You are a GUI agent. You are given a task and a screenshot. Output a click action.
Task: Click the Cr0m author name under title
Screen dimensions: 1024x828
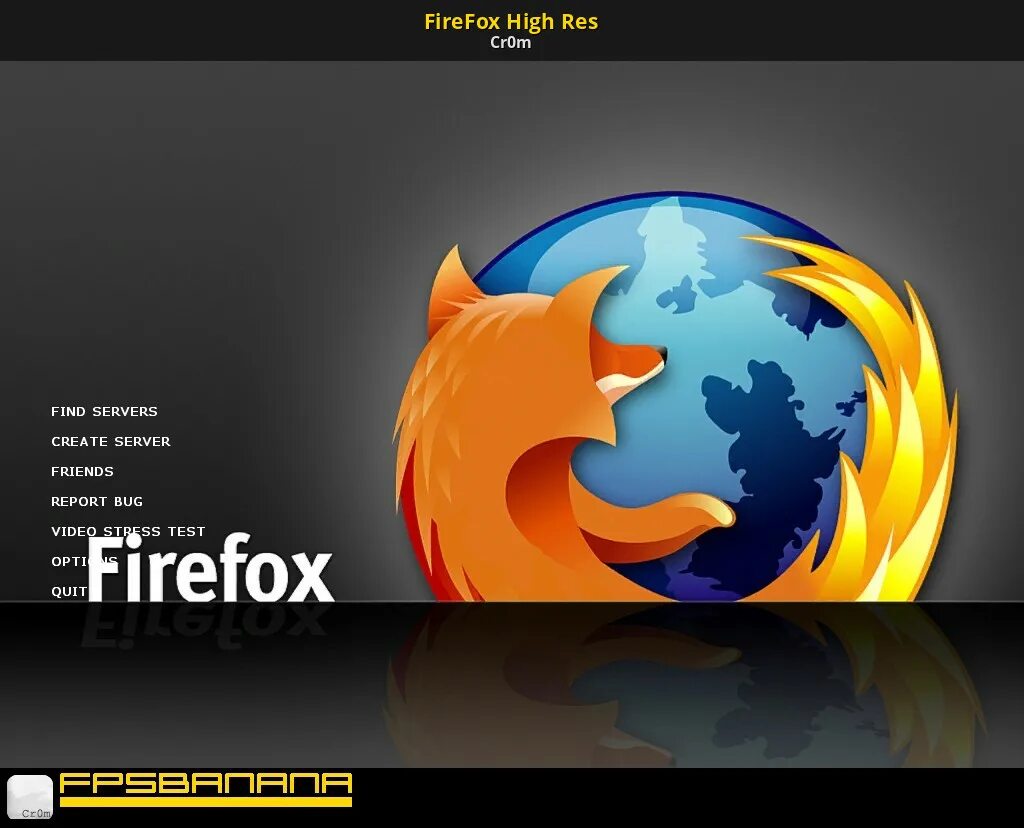click(x=511, y=42)
